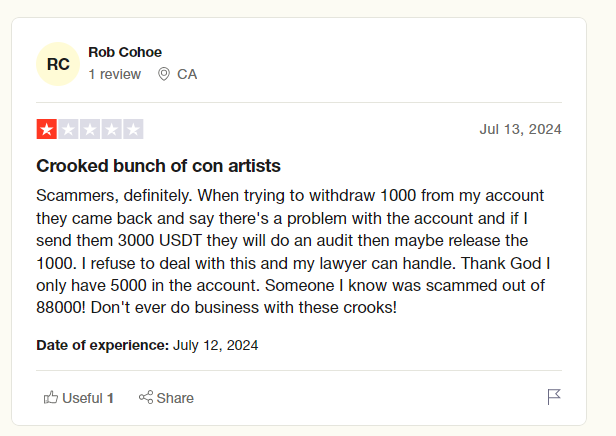This screenshot has width=616, height=436.
Task: Click the fifth gray rating star
Action: [x=133, y=129]
